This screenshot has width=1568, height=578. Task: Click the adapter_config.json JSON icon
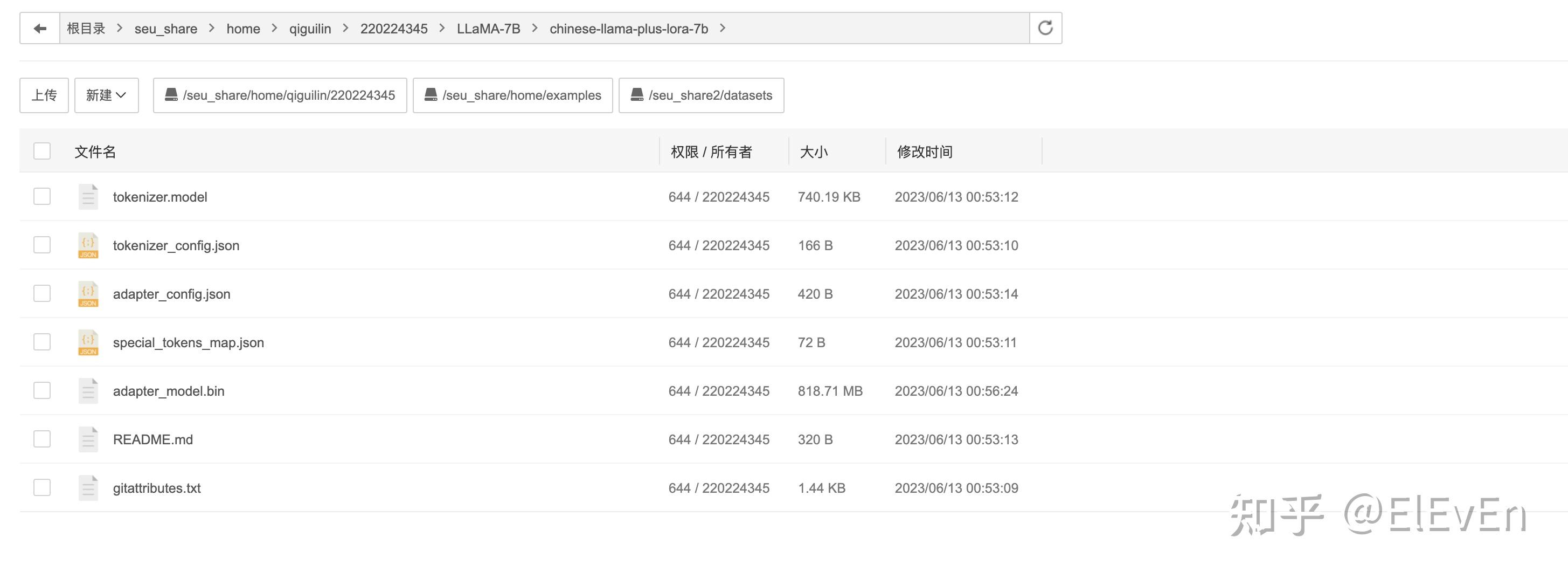88,294
